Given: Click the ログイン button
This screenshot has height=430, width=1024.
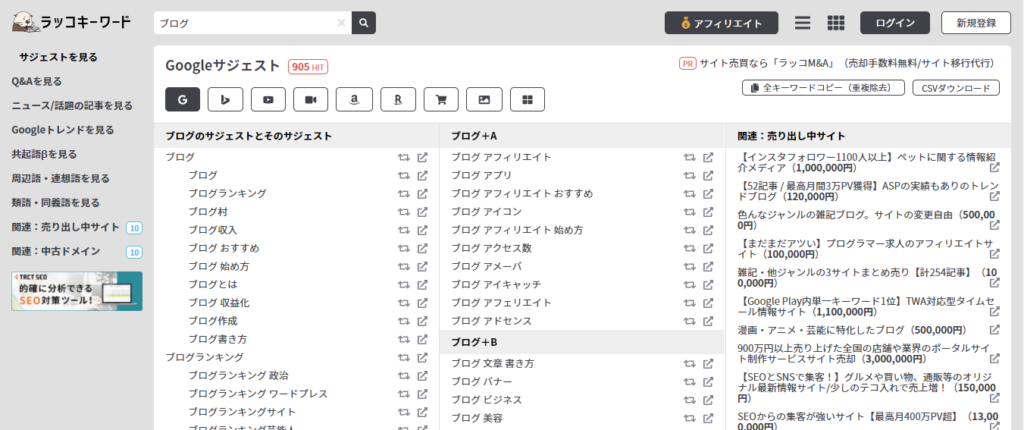Looking at the screenshot, I should click(x=895, y=23).
